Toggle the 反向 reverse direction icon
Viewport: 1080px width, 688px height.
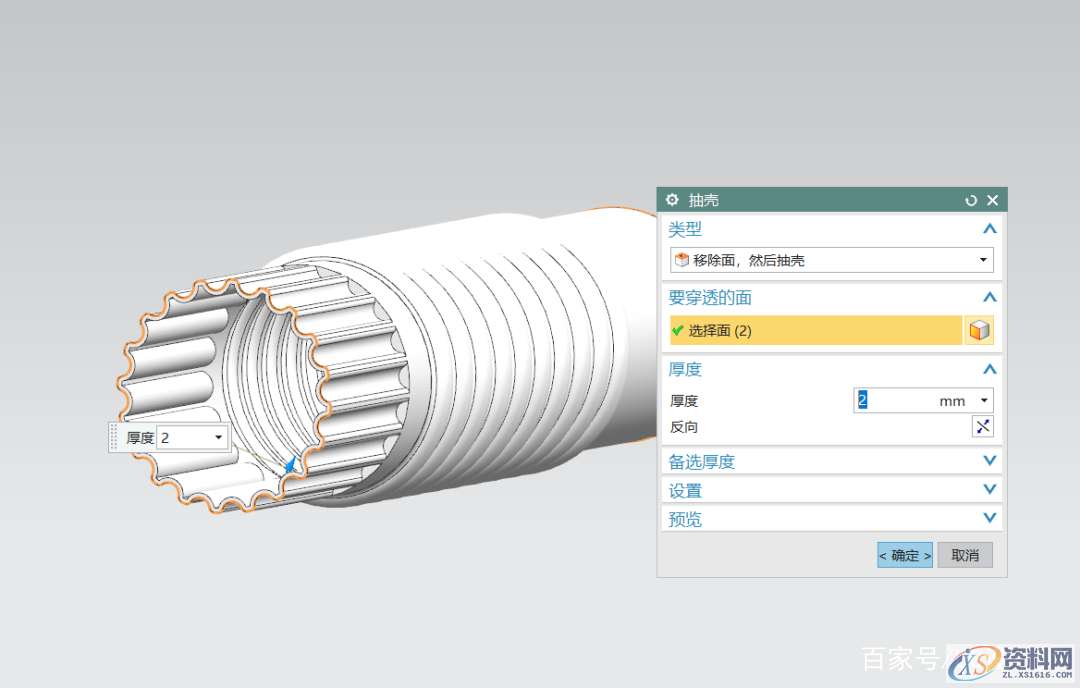click(x=982, y=427)
